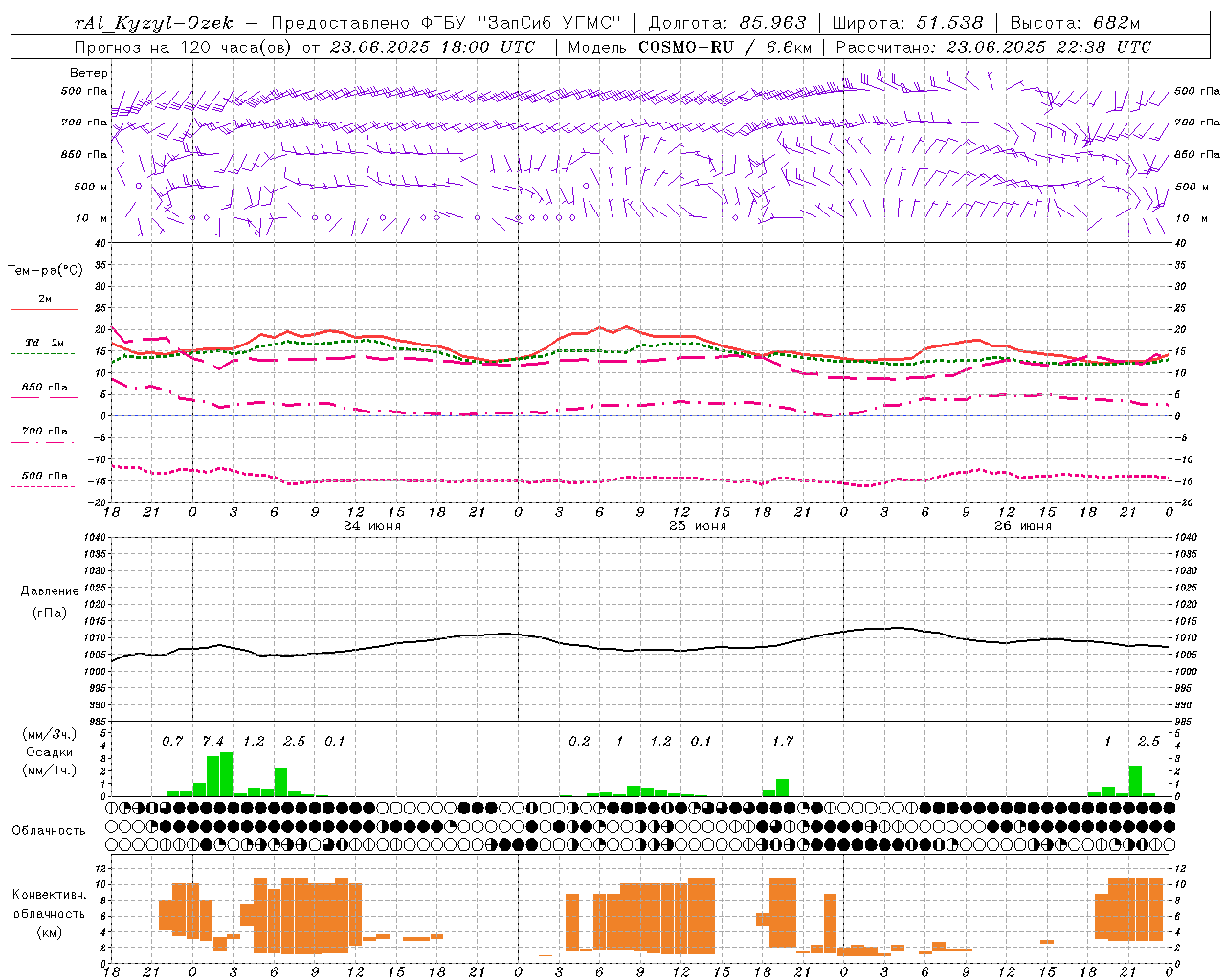
Task: Click the 26 июня date label
Action: click(x=1023, y=525)
